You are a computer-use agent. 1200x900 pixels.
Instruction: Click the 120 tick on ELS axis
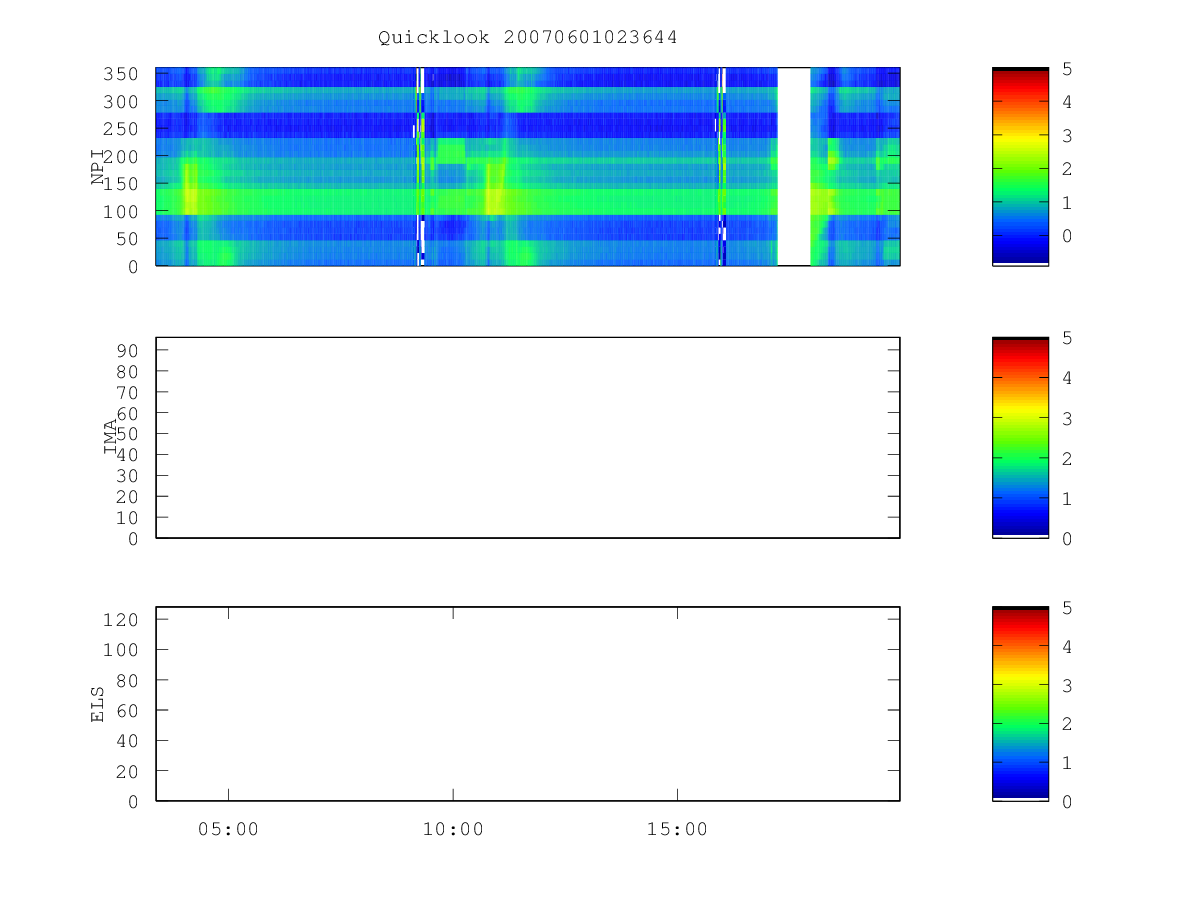[122, 619]
